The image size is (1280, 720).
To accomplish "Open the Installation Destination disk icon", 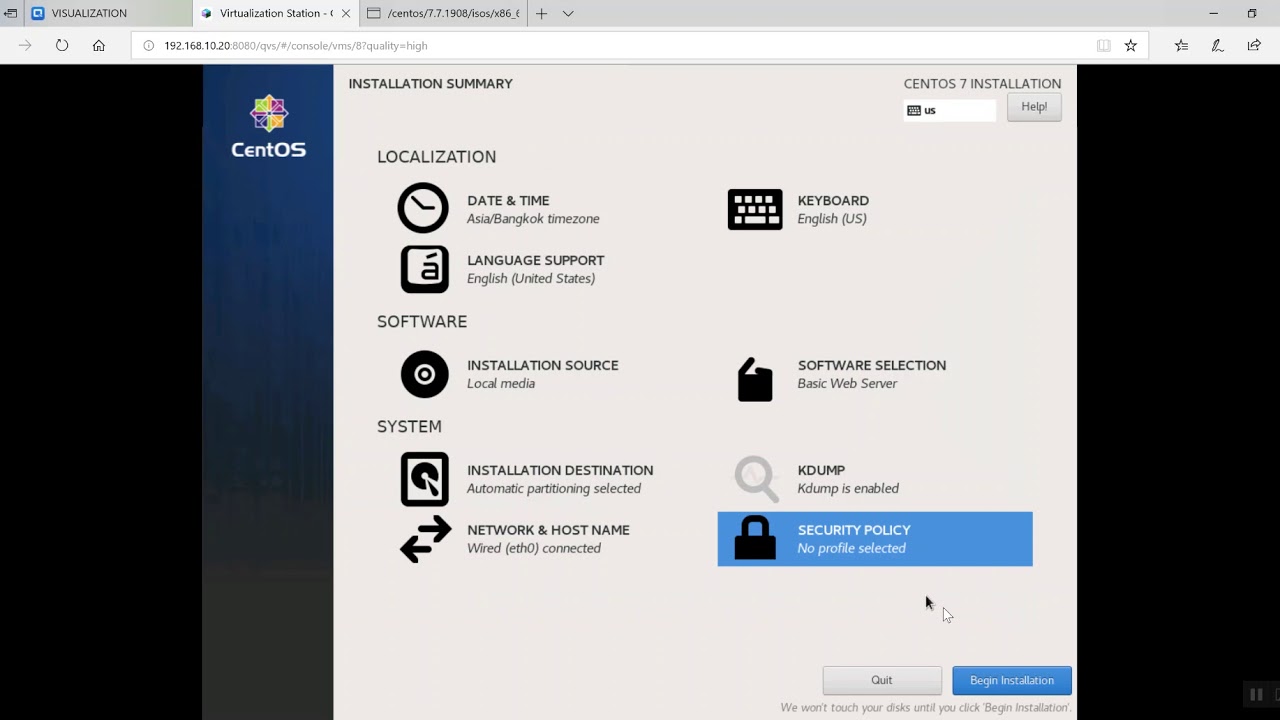I will coord(424,479).
